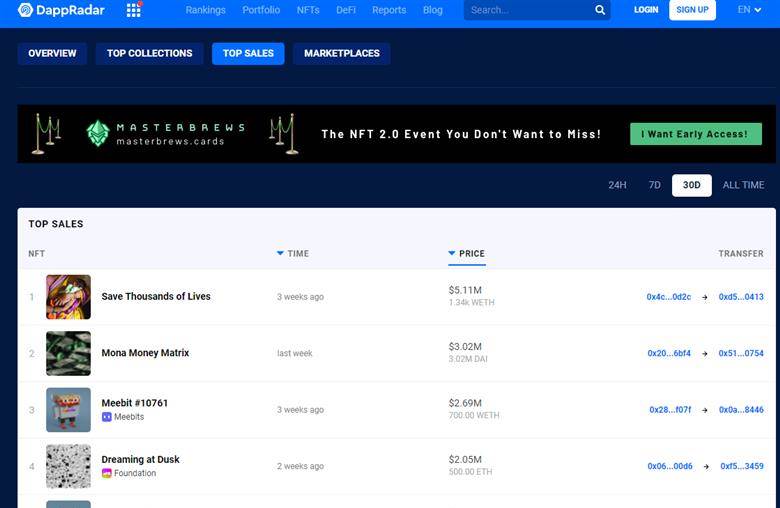Open receiver address 0x51...0754
Viewport: 780px width, 508px height.
pos(741,353)
